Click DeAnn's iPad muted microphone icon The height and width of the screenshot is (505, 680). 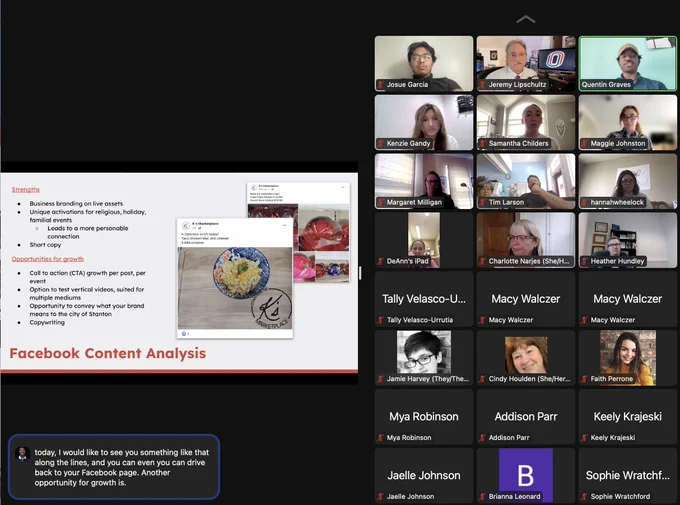click(x=380, y=261)
